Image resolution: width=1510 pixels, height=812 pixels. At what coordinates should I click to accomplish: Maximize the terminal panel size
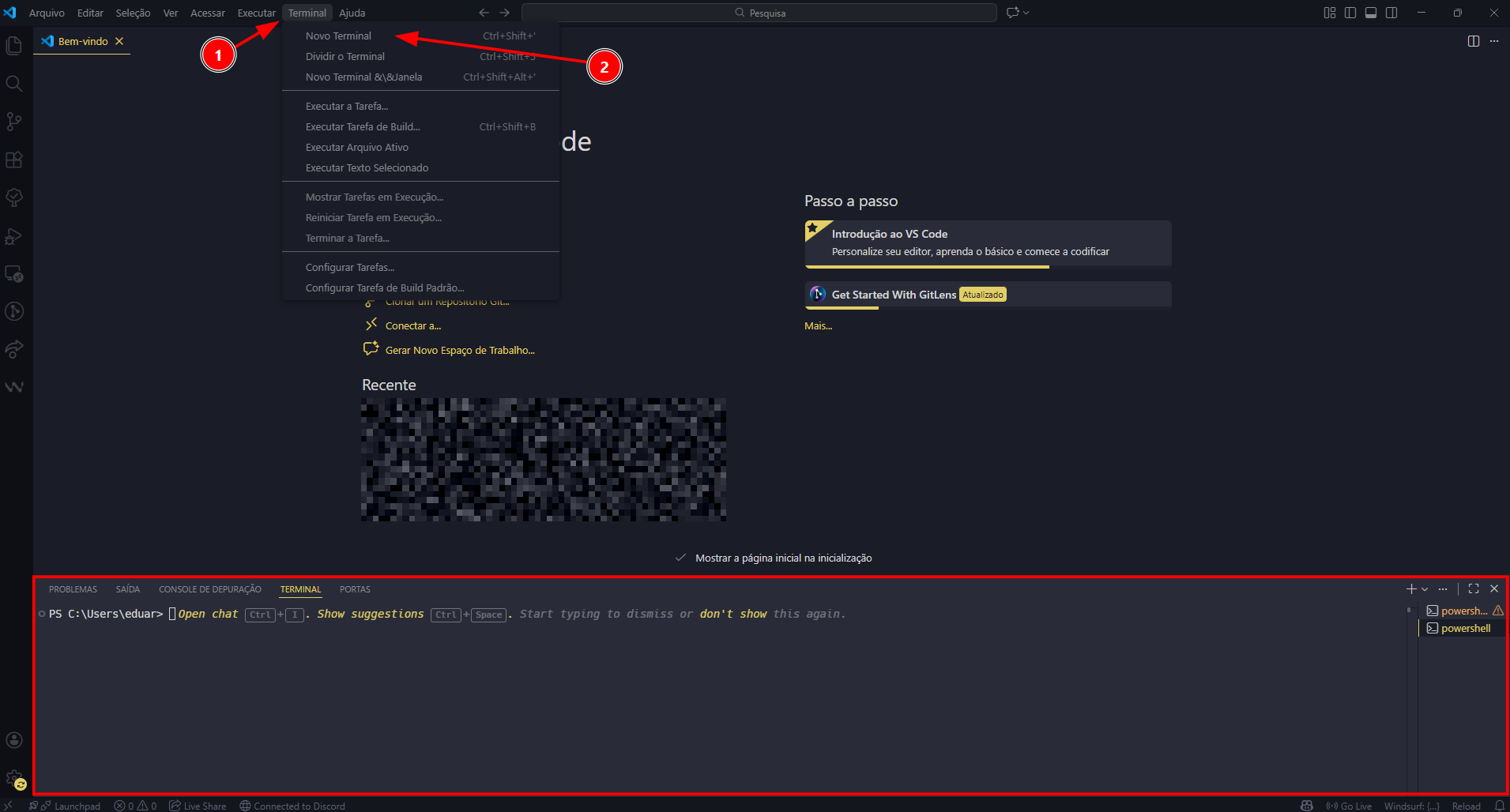click(1474, 589)
